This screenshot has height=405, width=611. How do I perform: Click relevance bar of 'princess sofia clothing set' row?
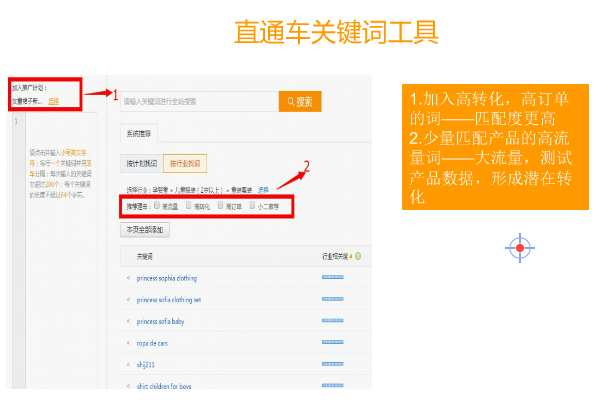pos(333,299)
